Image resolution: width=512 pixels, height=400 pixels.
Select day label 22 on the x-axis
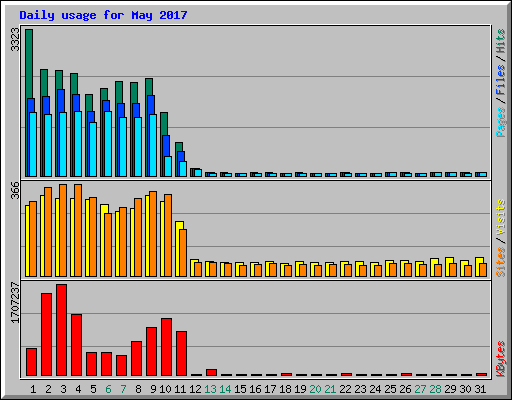[x=345, y=389]
